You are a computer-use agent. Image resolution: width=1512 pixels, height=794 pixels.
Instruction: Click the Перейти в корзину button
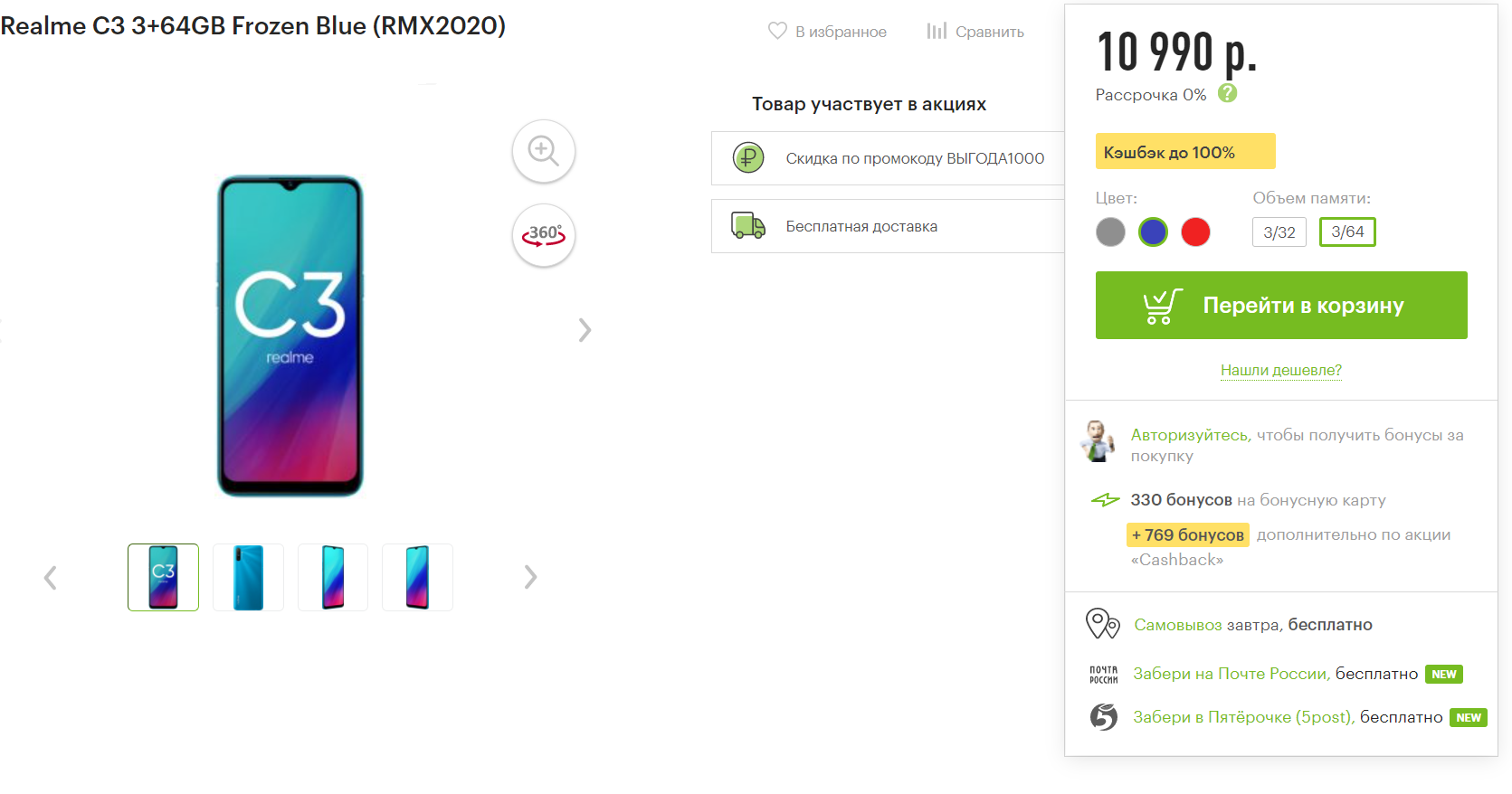pos(1280,306)
